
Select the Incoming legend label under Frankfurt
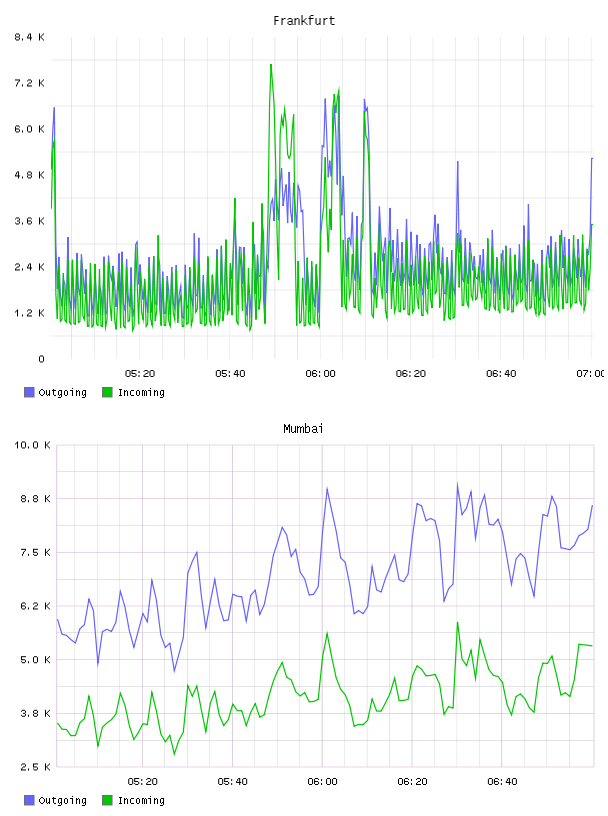[x=141, y=393]
